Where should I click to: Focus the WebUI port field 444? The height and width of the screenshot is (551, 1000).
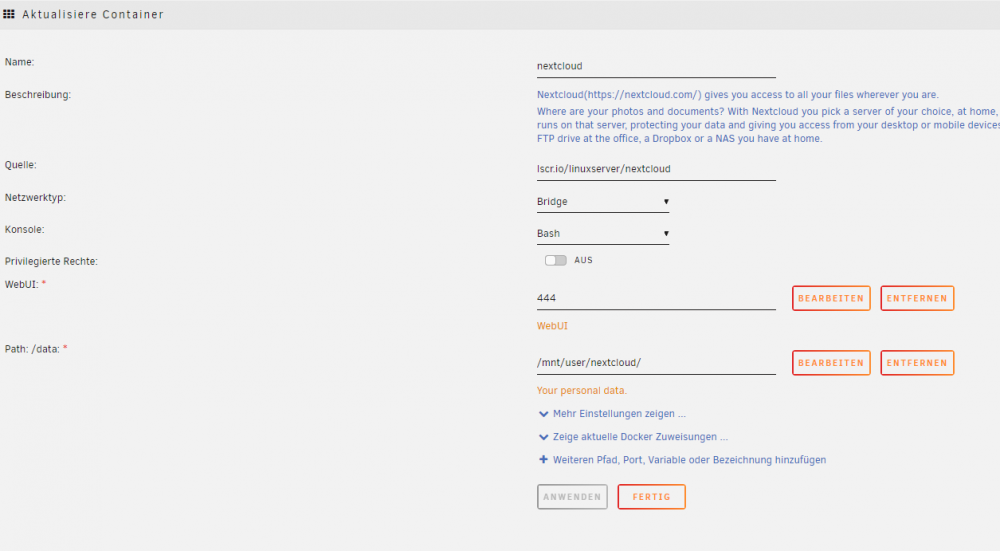pos(656,298)
